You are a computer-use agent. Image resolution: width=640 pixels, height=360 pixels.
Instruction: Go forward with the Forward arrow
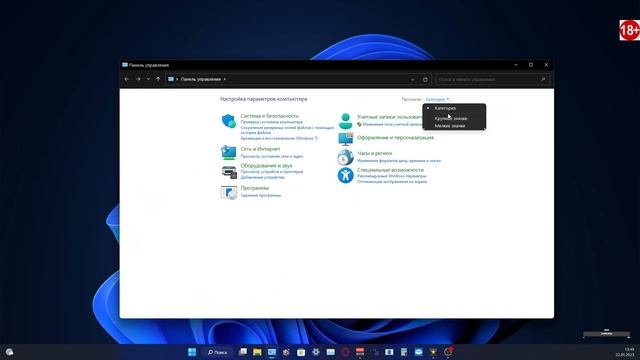138,79
